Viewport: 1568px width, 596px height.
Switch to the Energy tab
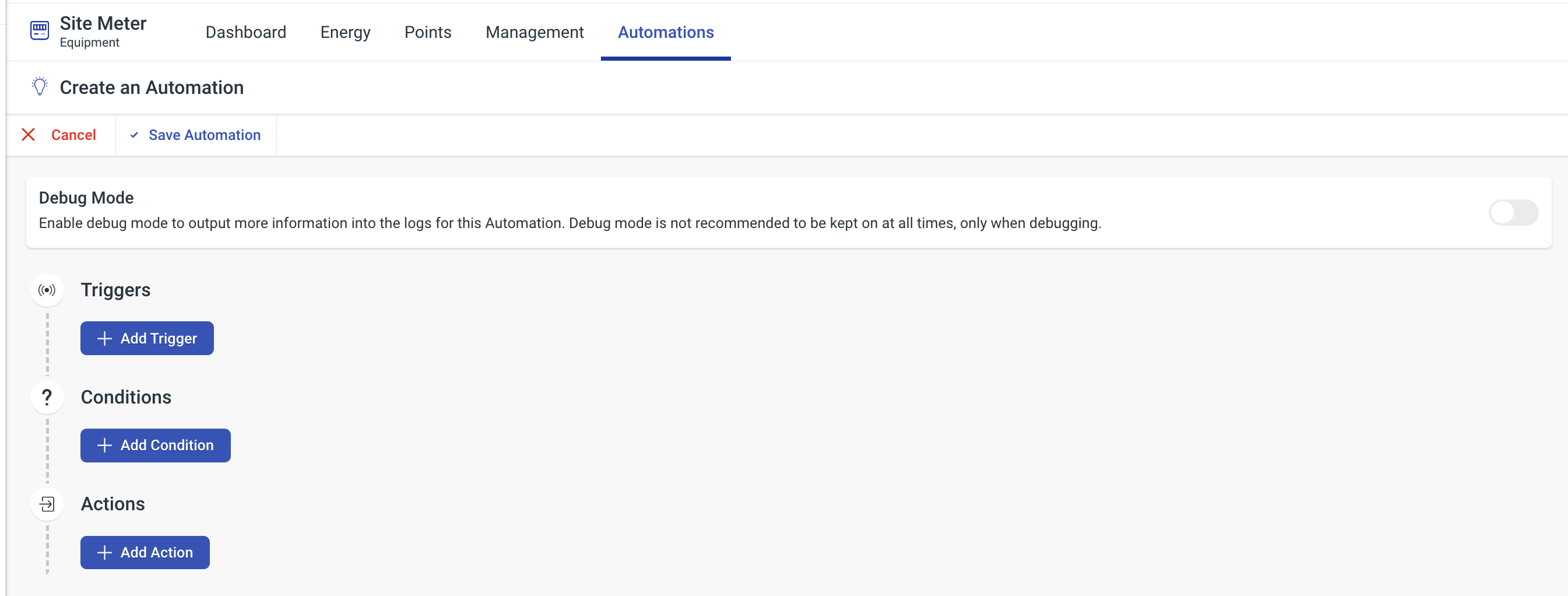(x=345, y=32)
